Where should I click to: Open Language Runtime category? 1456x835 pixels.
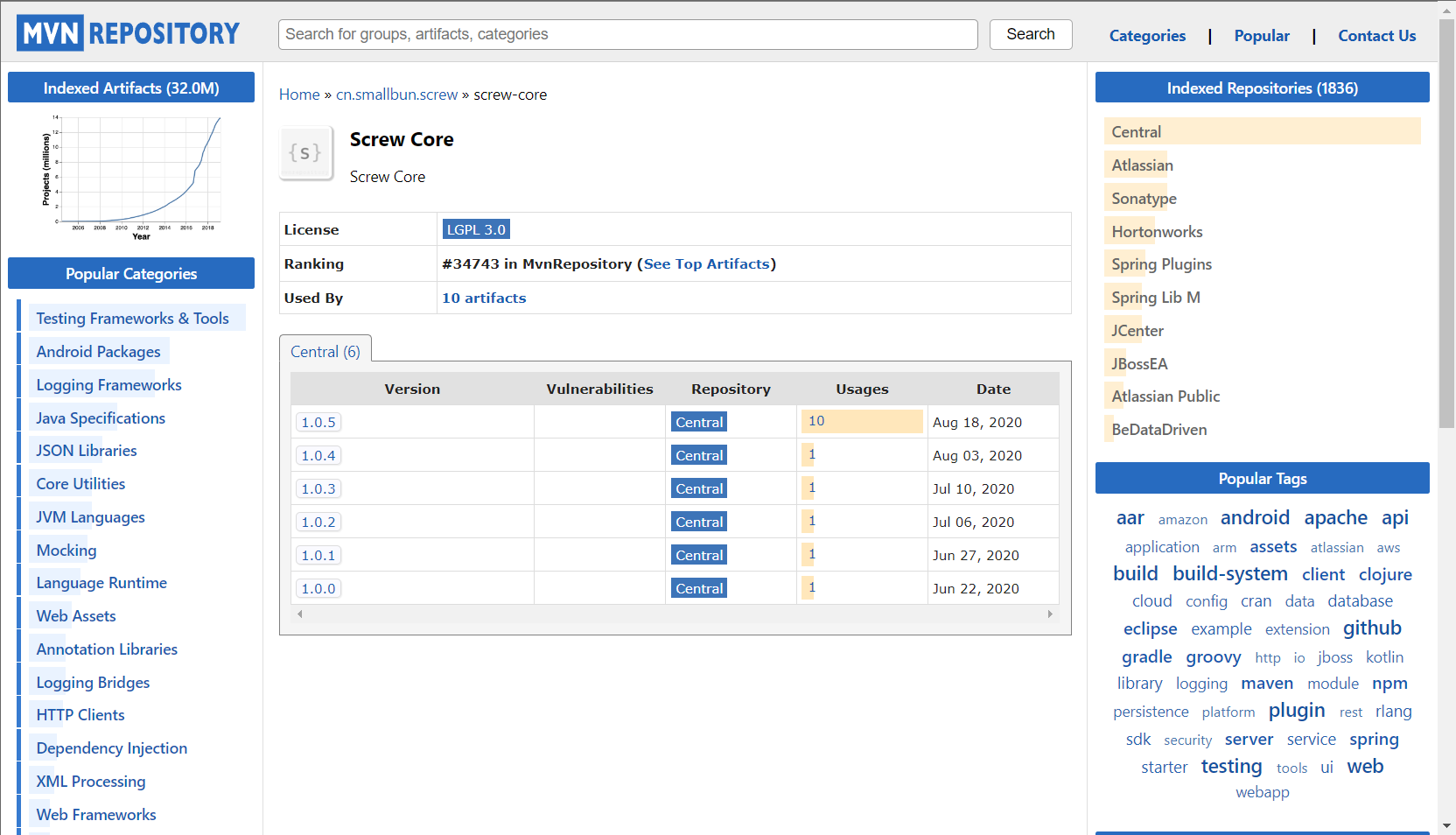click(x=101, y=583)
